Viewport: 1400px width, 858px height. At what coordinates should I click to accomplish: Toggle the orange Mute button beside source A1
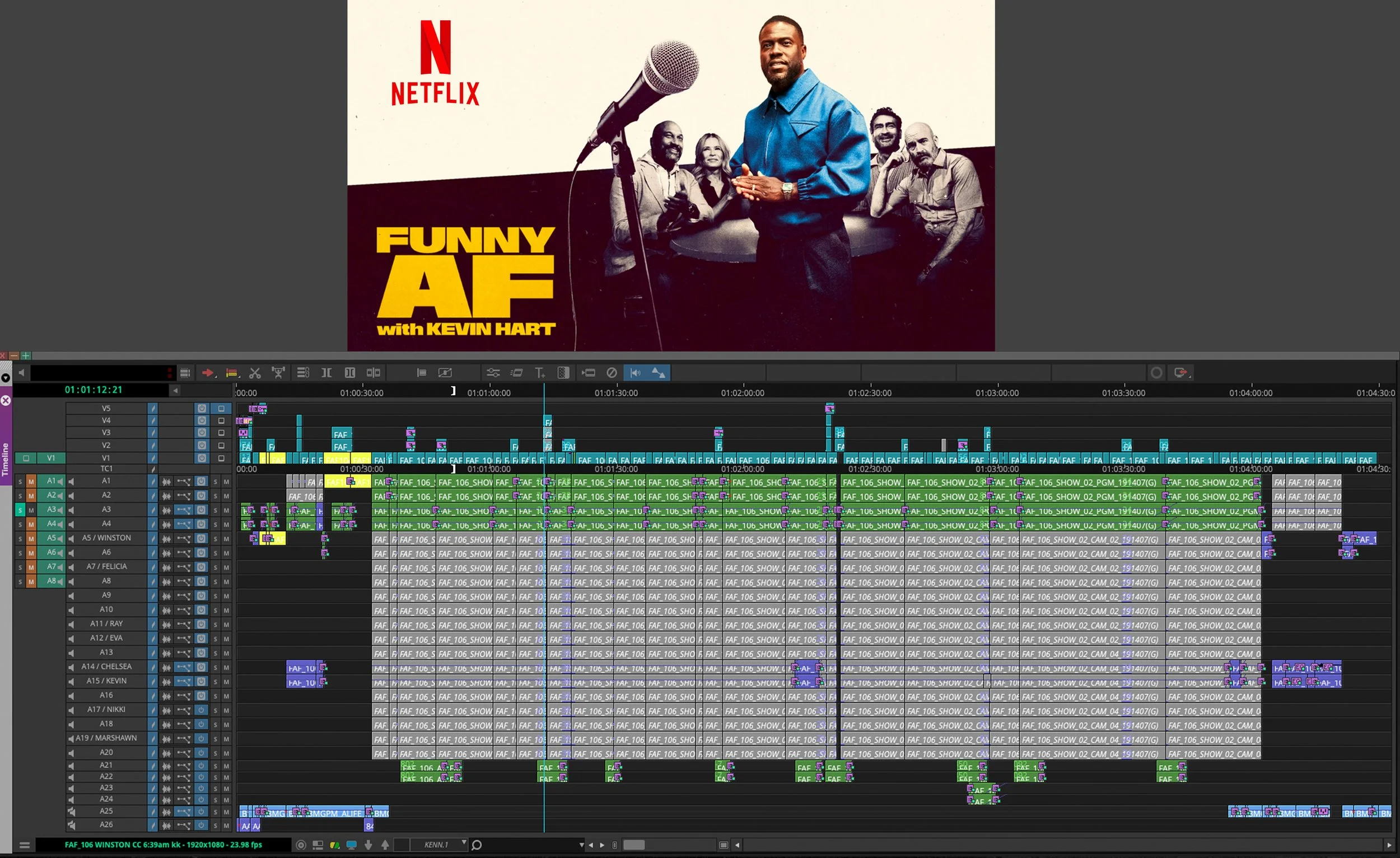coord(31,481)
